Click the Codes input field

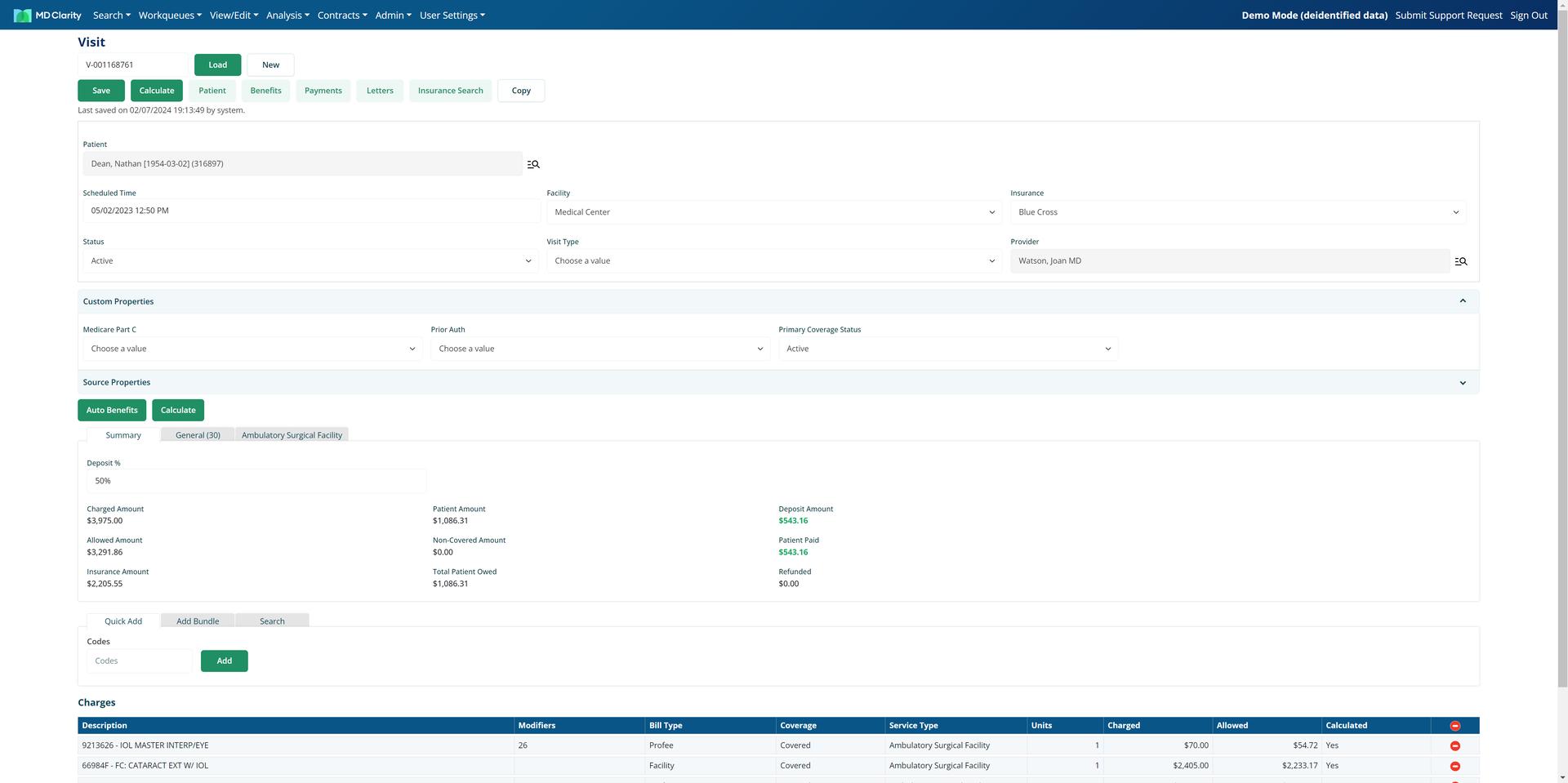(x=140, y=661)
